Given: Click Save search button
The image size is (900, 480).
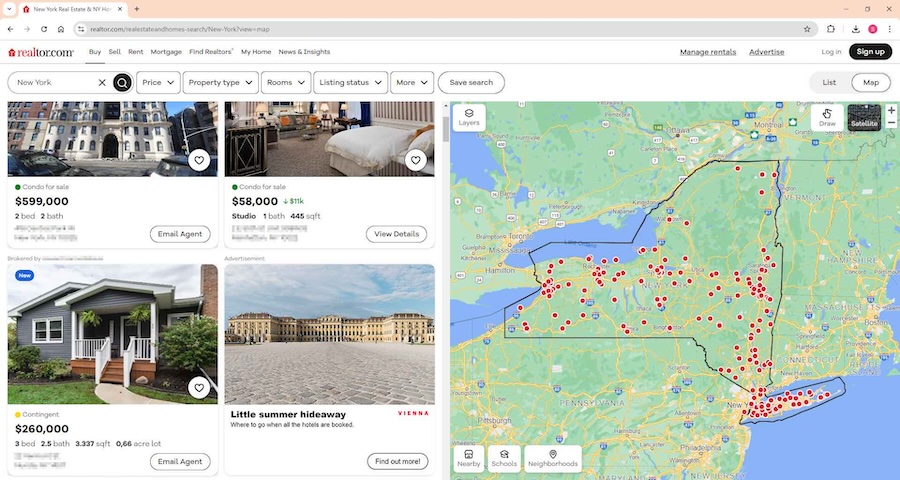Looking at the screenshot, I should click(471, 83).
